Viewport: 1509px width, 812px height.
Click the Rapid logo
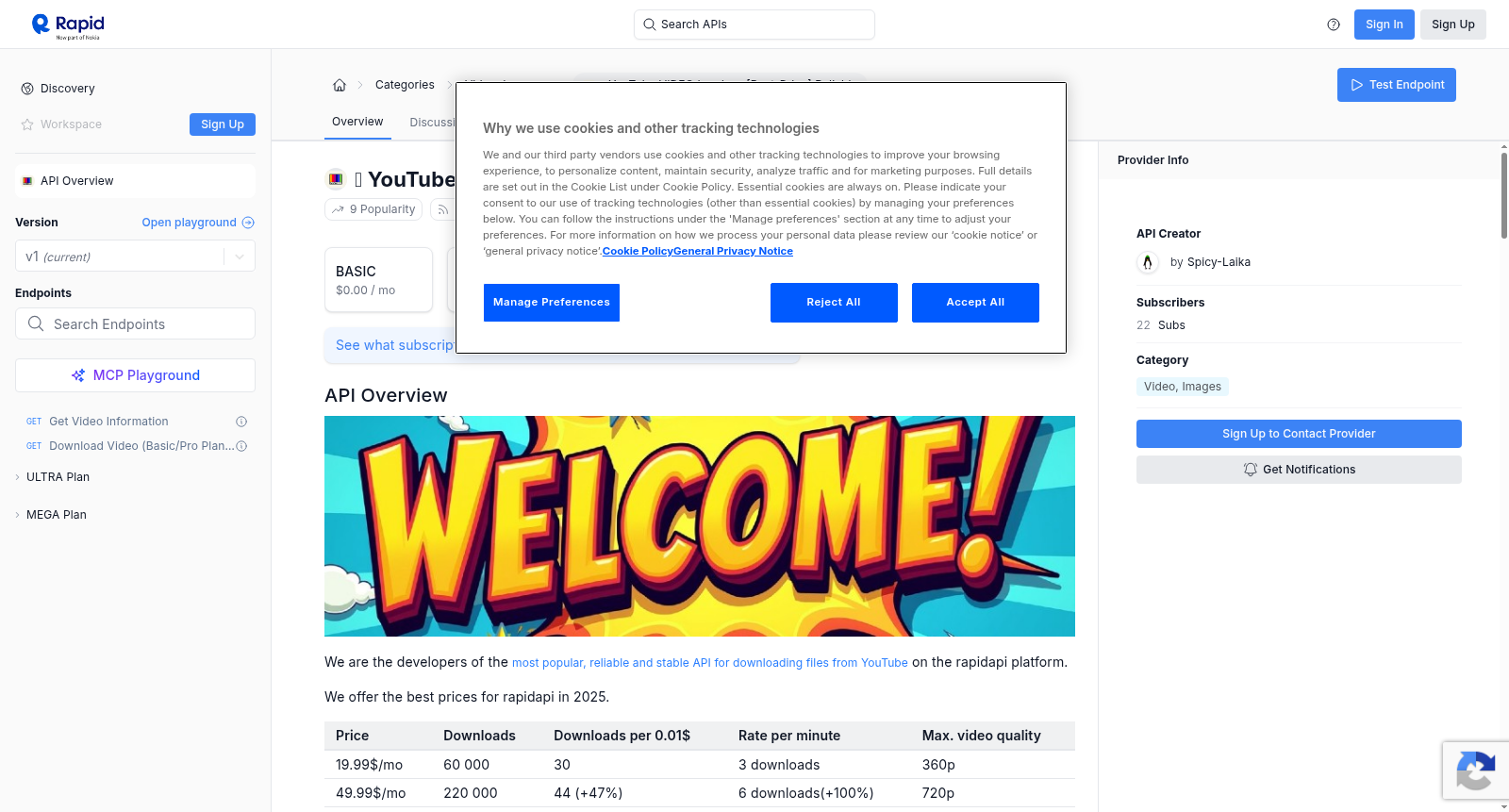(x=68, y=25)
